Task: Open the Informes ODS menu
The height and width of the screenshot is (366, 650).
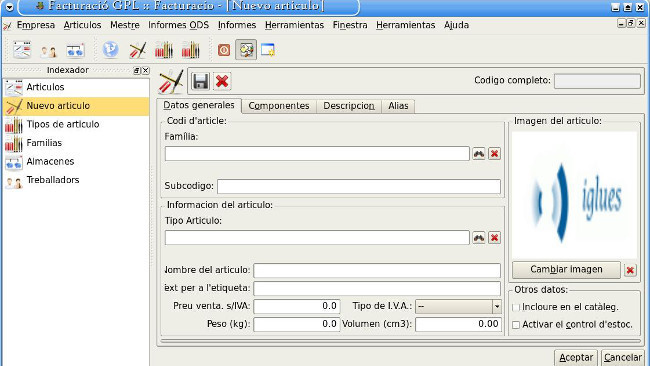Action: pyautogui.click(x=179, y=25)
